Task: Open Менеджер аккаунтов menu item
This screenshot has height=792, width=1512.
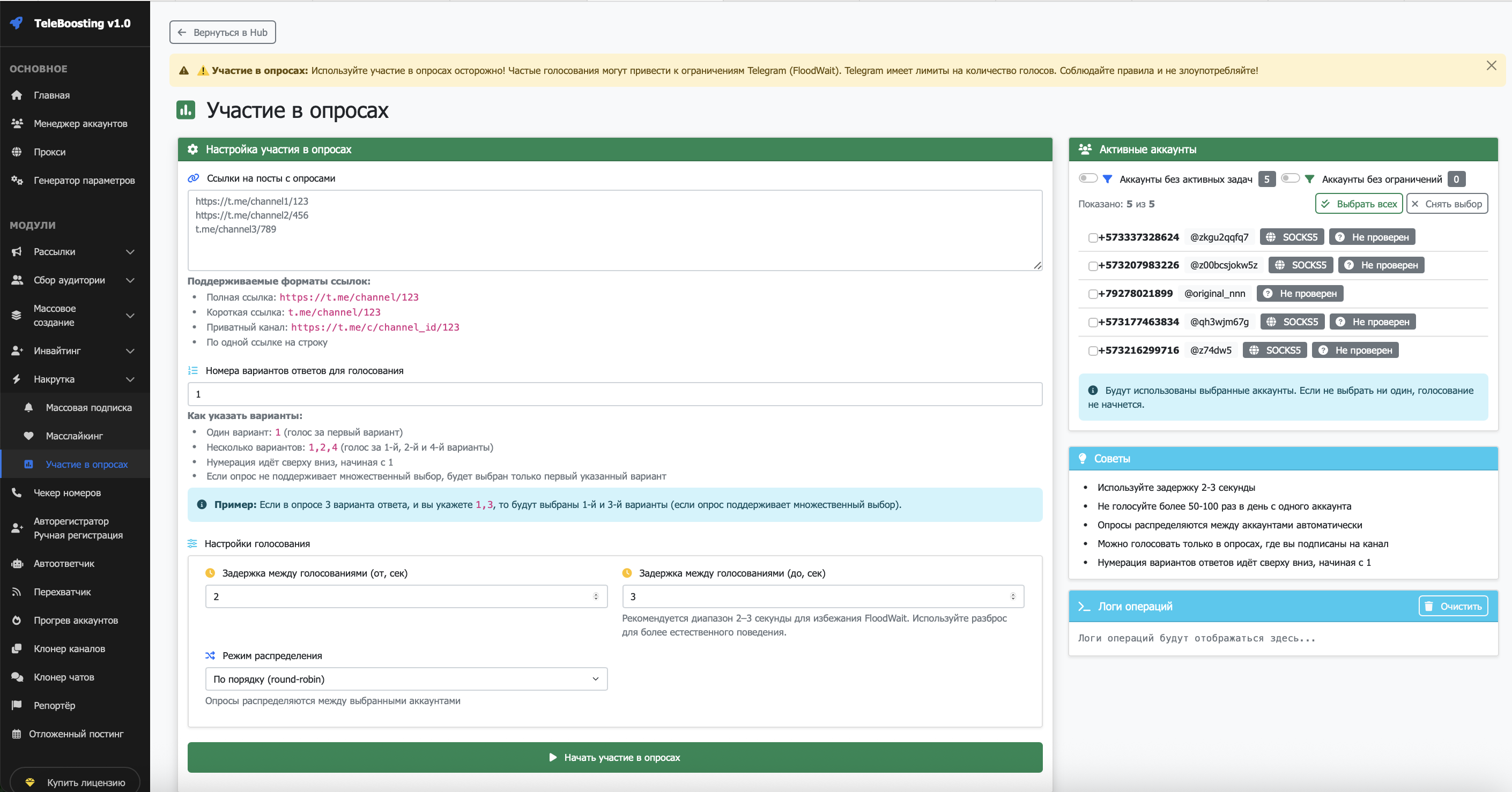Action: (80, 124)
